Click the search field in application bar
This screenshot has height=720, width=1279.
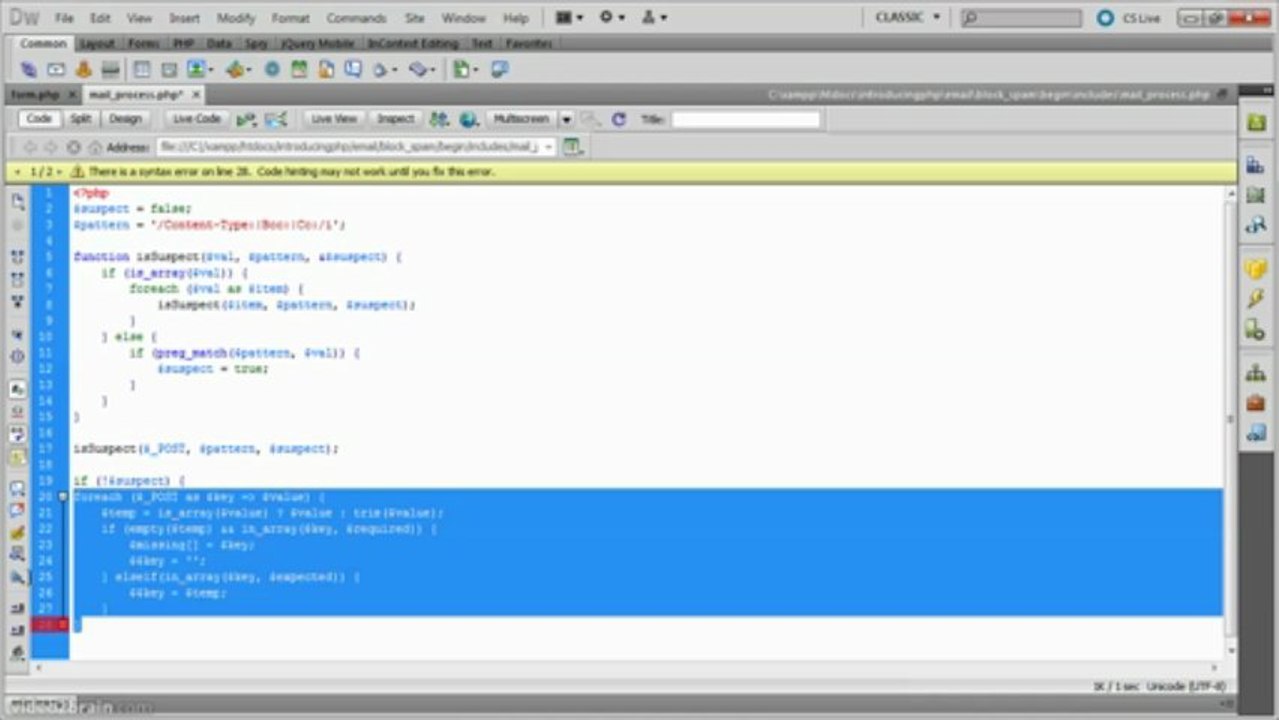coord(1021,18)
